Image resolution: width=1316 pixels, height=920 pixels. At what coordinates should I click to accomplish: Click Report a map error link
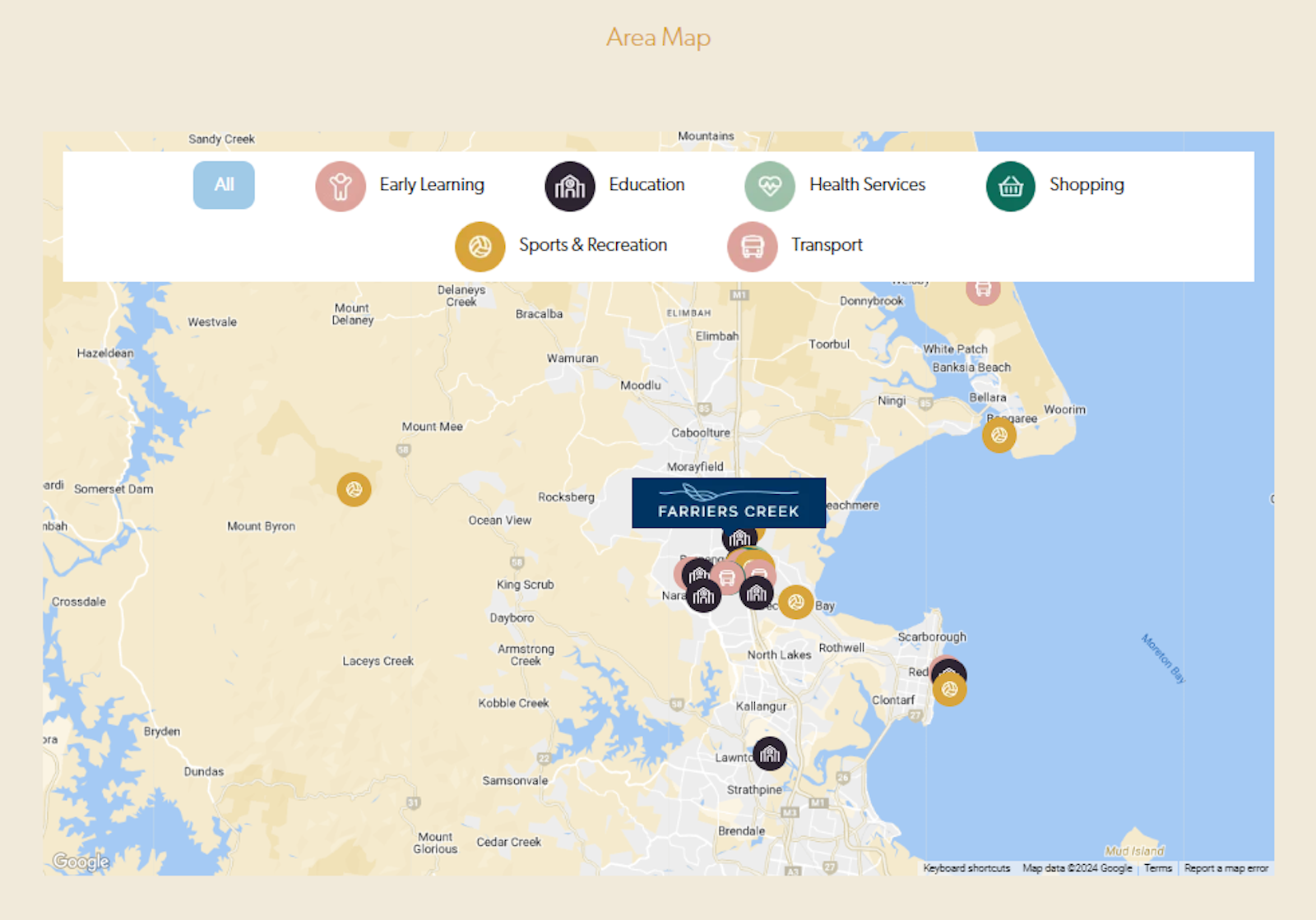click(1226, 868)
